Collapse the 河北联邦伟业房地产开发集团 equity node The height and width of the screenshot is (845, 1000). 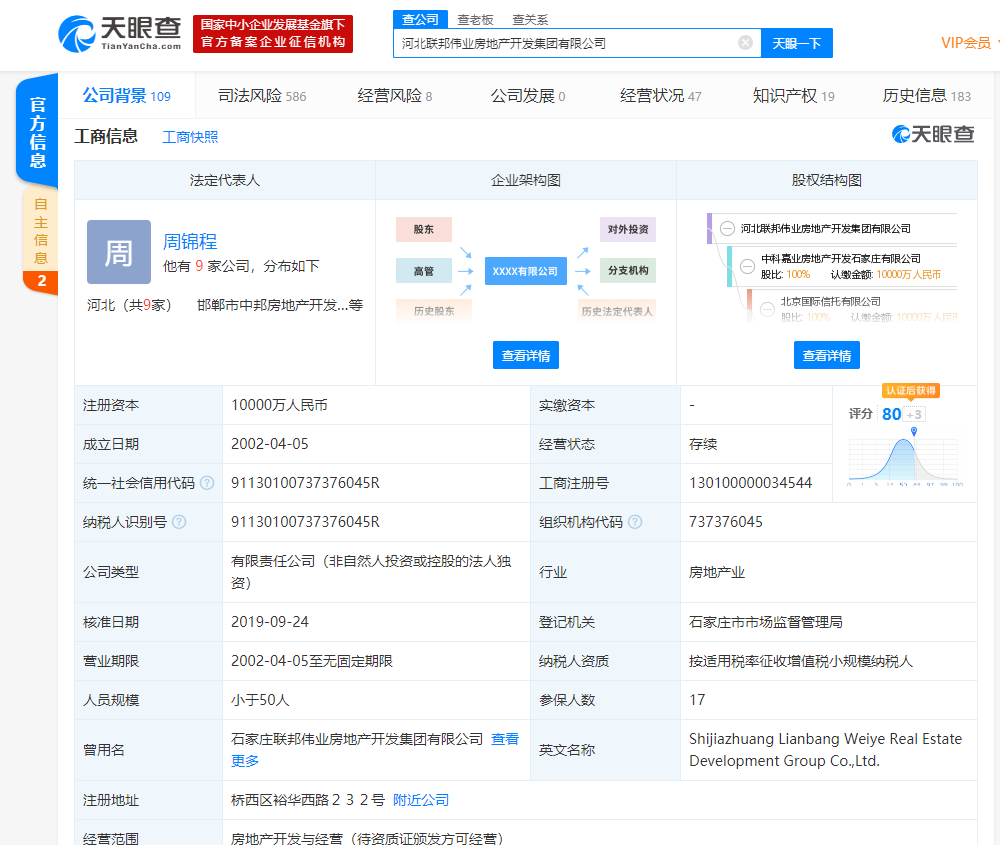pos(728,229)
